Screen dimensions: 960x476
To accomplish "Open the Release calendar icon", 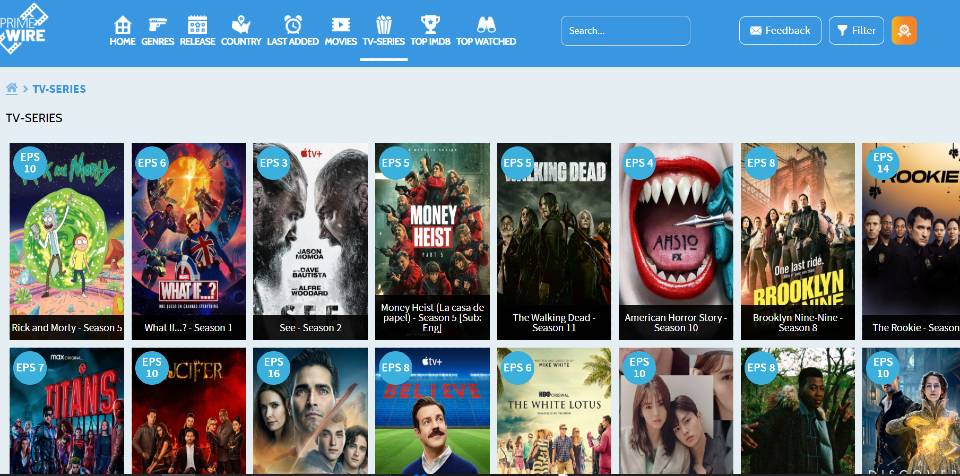I will click(x=197, y=25).
